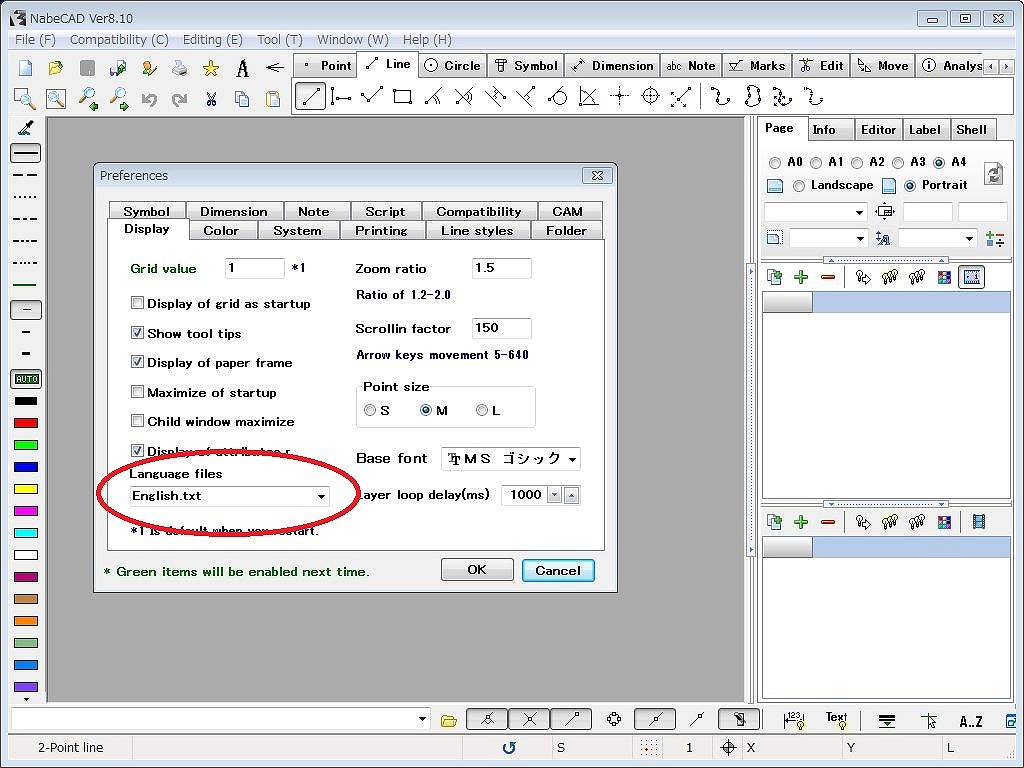Close the Preferences dialog

597,175
